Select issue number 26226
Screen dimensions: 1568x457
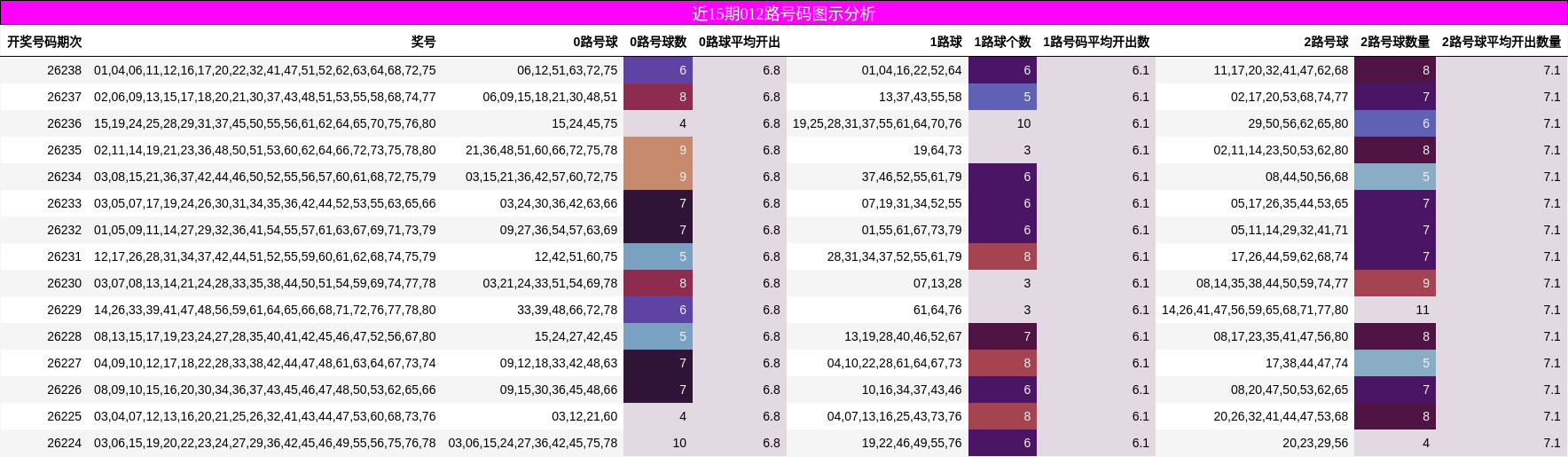[x=64, y=390]
